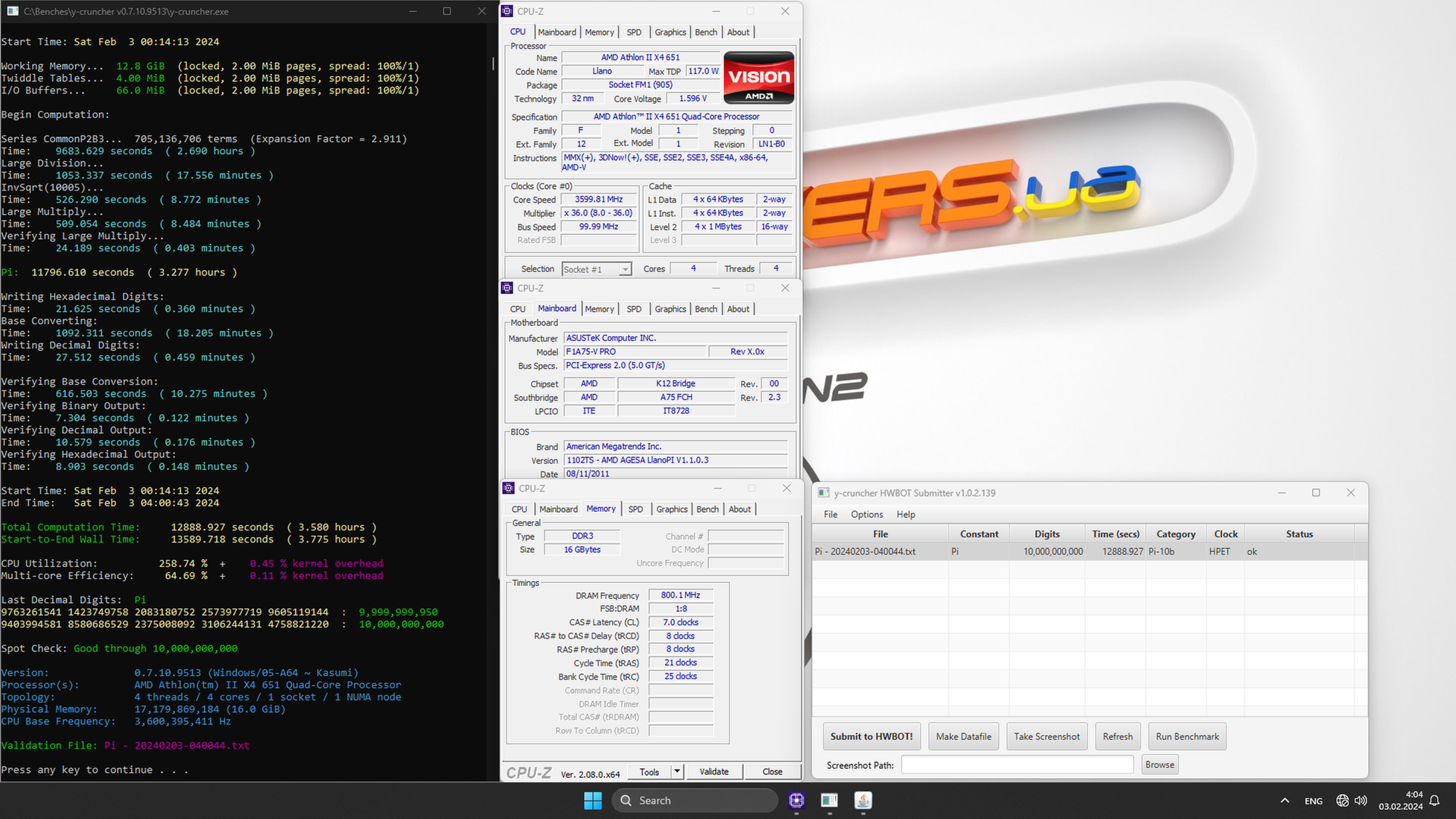Click the 10,000,000,000 digits cell
The height and width of the screenshot is (819, 1456).
coord(1046,552)
